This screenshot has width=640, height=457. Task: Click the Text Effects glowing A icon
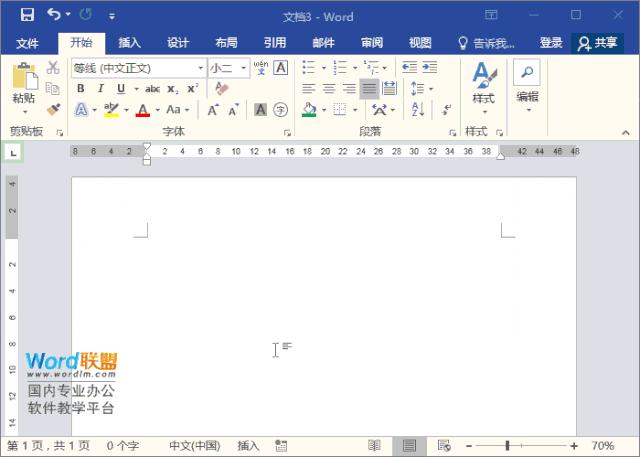click(81, 110)
